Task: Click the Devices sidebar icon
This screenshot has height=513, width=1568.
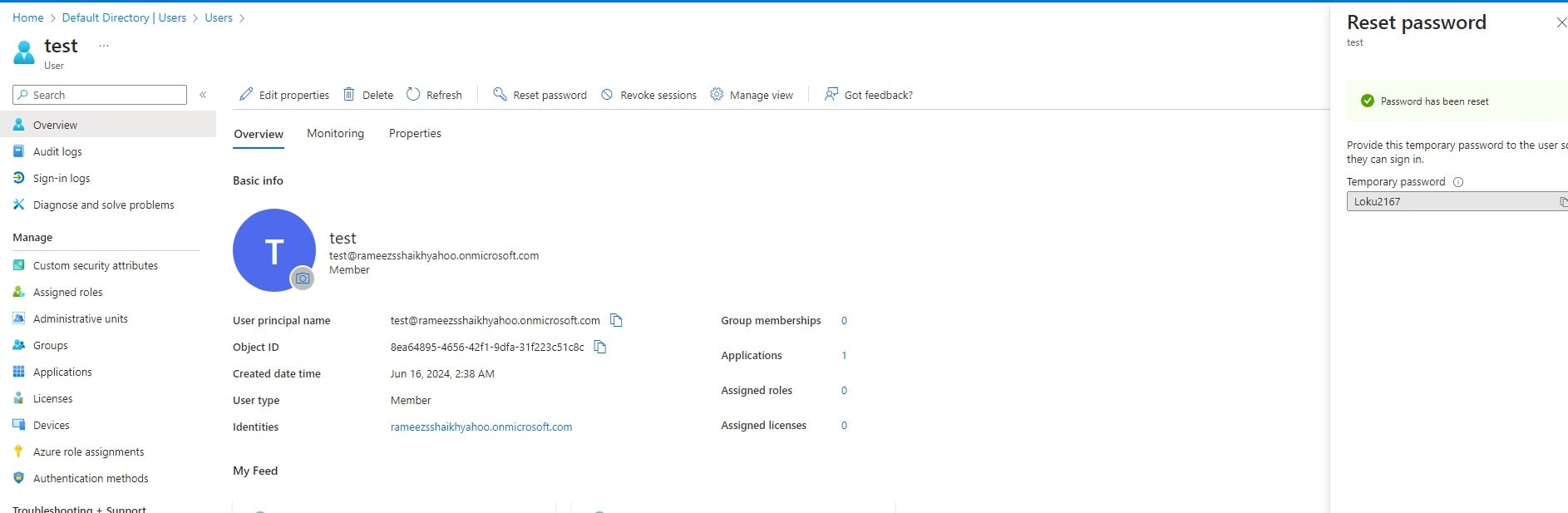Action: pos(18,425)
